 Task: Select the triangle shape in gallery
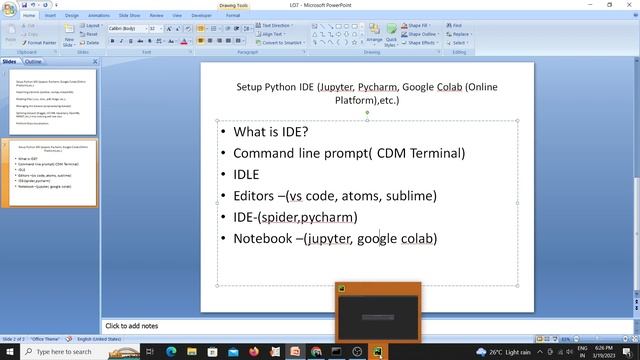315,35
